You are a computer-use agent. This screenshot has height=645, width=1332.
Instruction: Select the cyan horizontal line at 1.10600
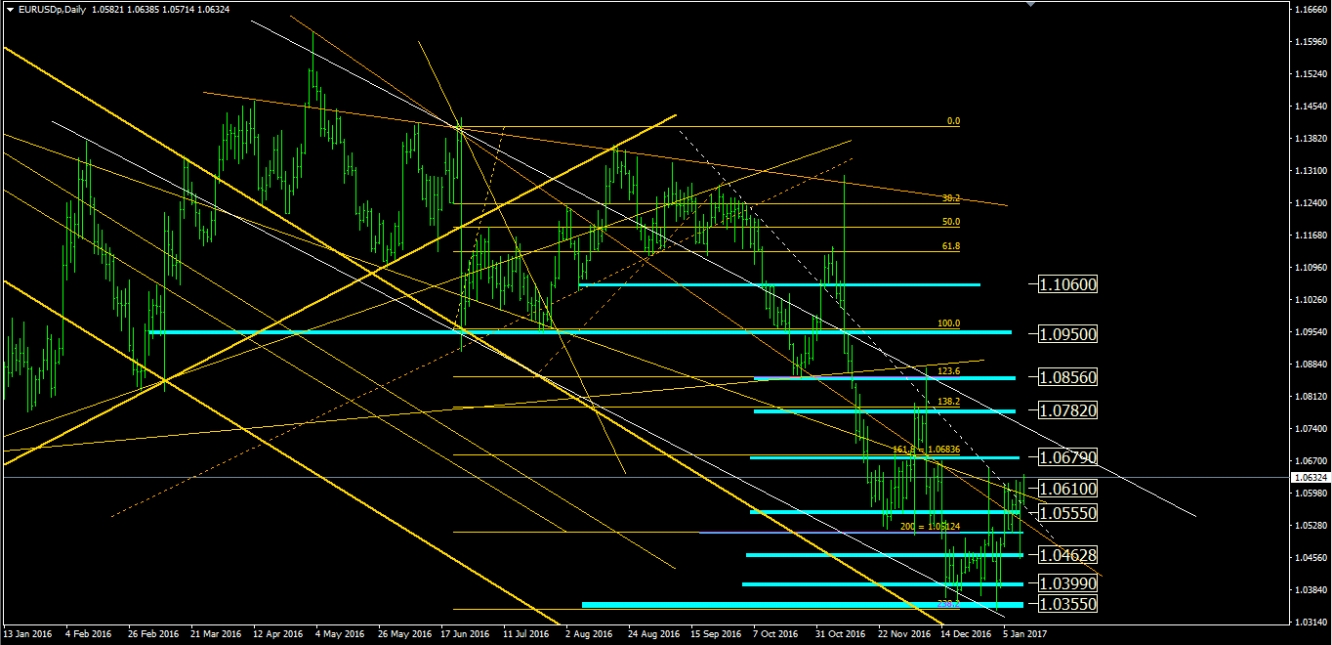pyautogui.click(x=780, y=285)
